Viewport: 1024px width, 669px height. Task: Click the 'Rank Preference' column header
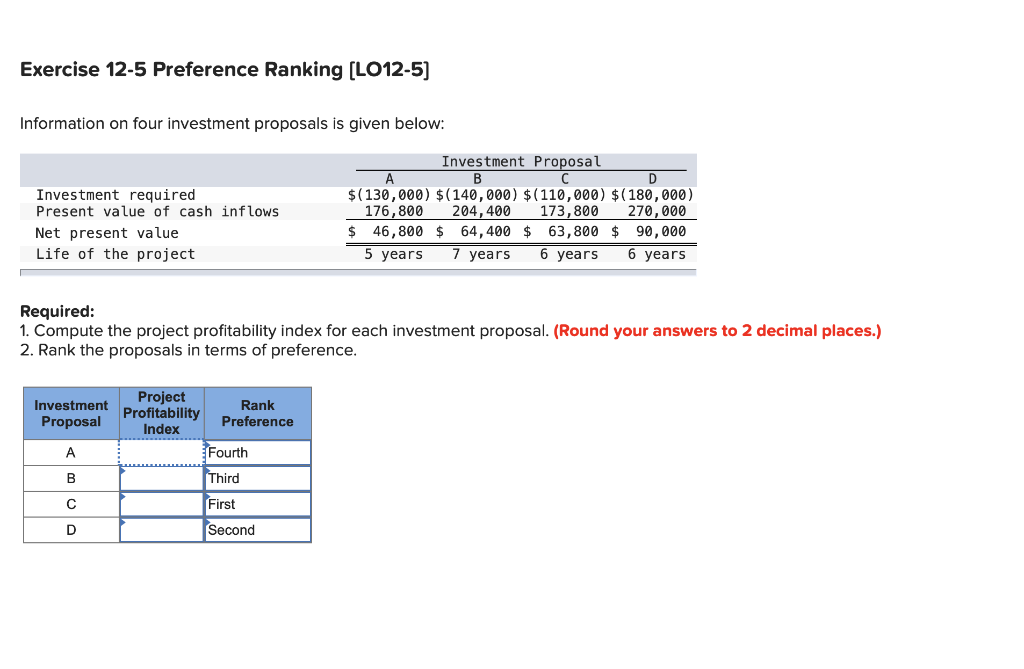point(257,413)
